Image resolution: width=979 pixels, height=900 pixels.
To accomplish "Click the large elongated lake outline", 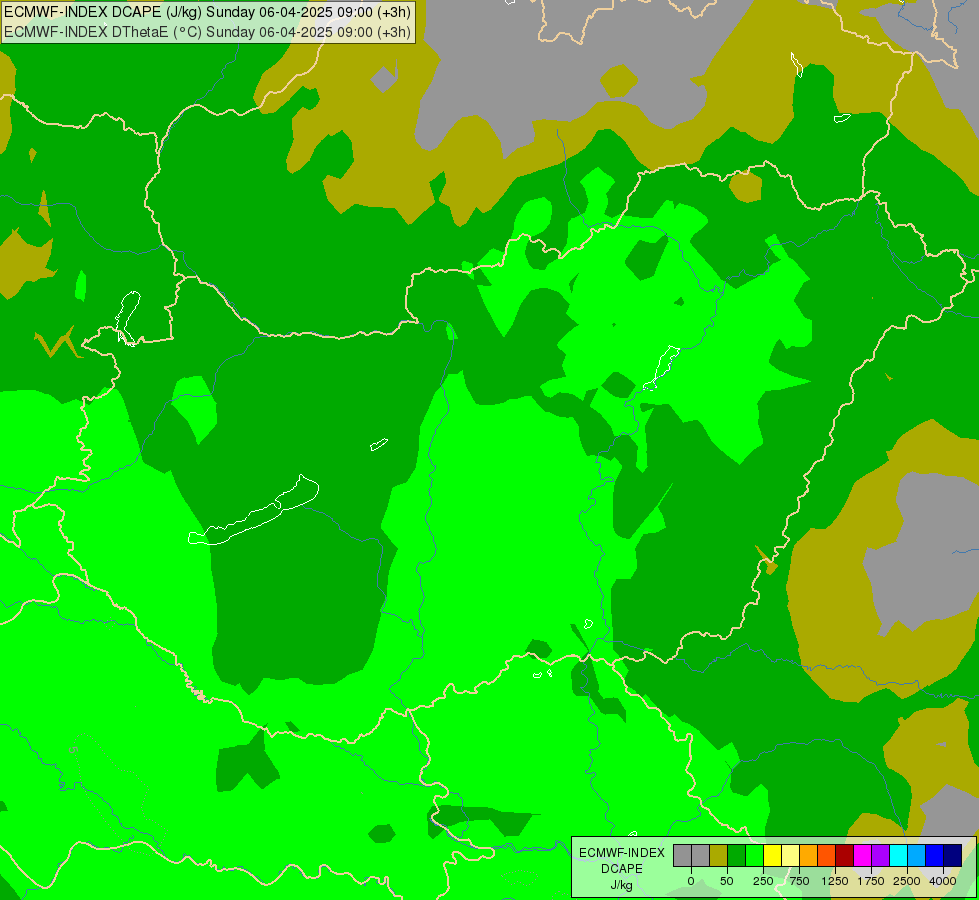I will tap(253, 511).
